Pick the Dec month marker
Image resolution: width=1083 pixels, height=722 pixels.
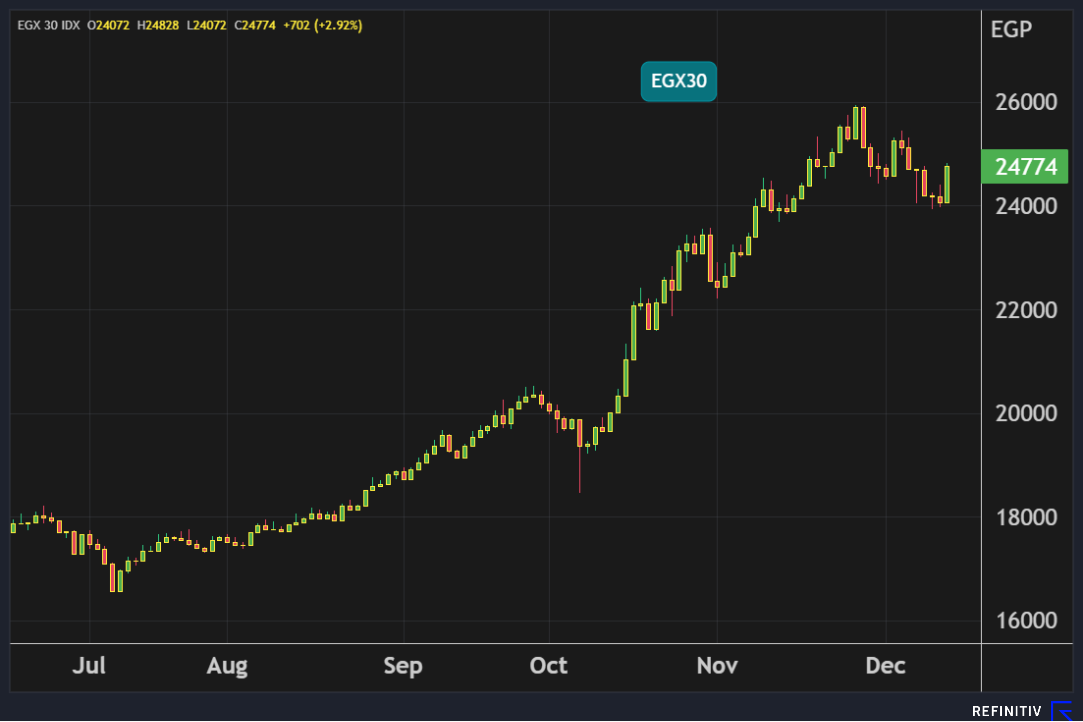pos(885,665)
